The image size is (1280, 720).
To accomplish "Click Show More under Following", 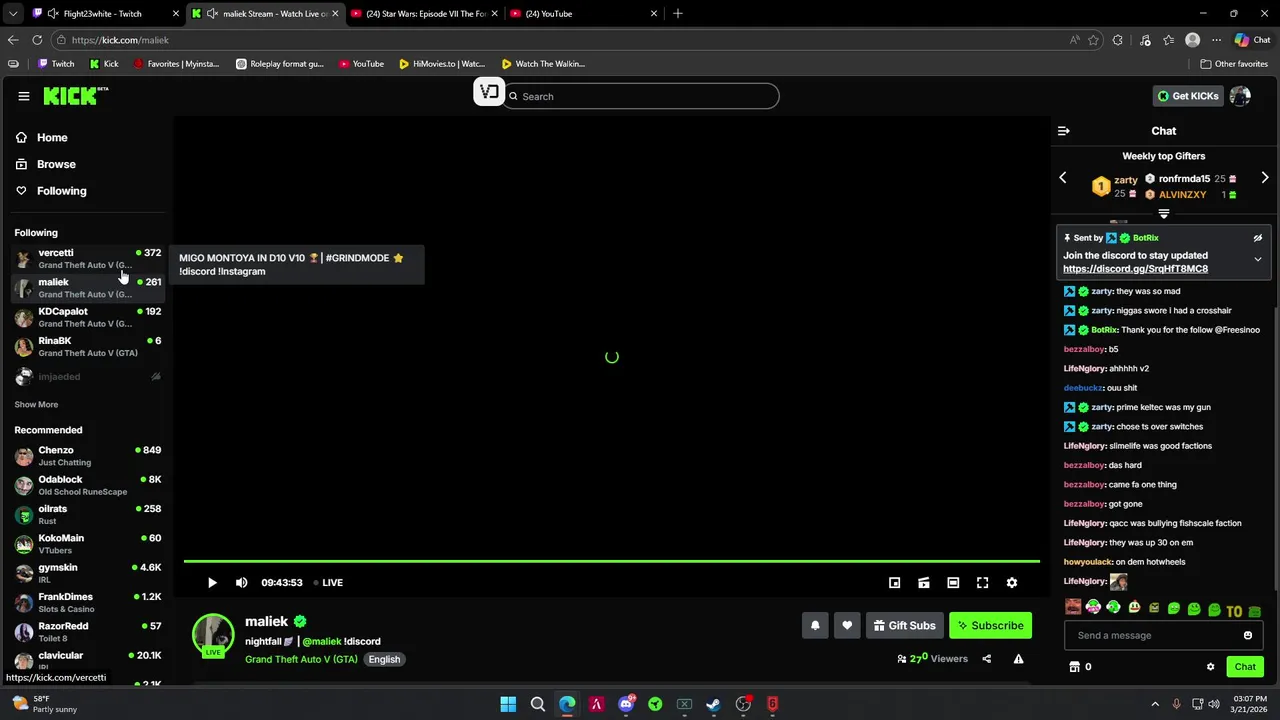I will click(36, 405).
